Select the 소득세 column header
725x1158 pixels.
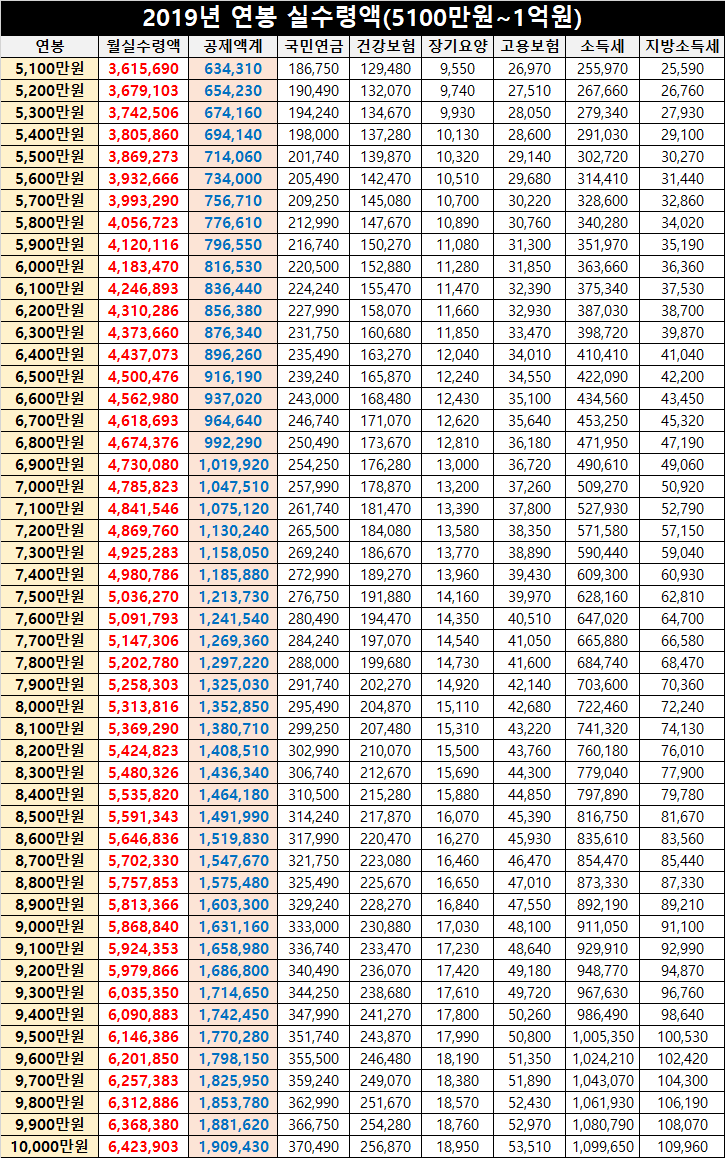tap(602, 47)
